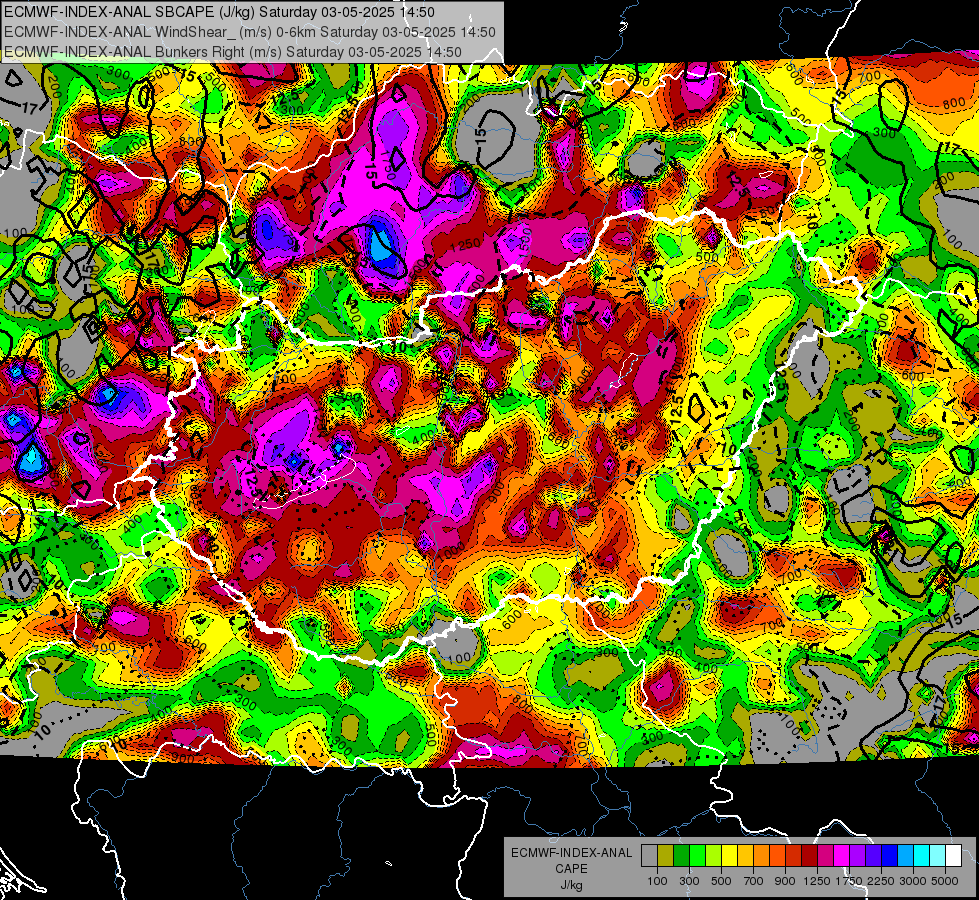Click the 3000 value under the legend
The width and height of the screenshot is (979, 900).
pos(913,881)
